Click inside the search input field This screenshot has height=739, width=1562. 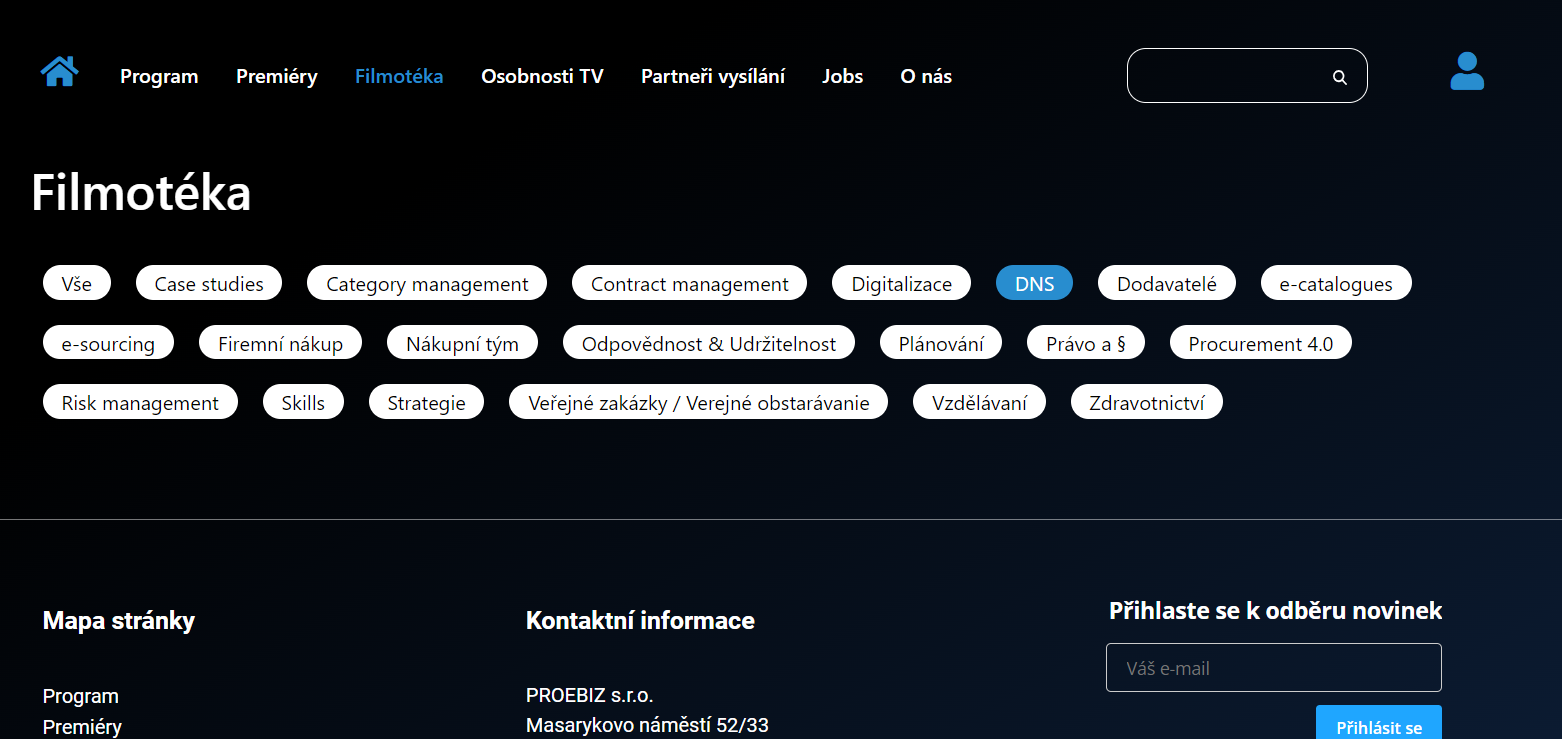(x=1230, y=76)
